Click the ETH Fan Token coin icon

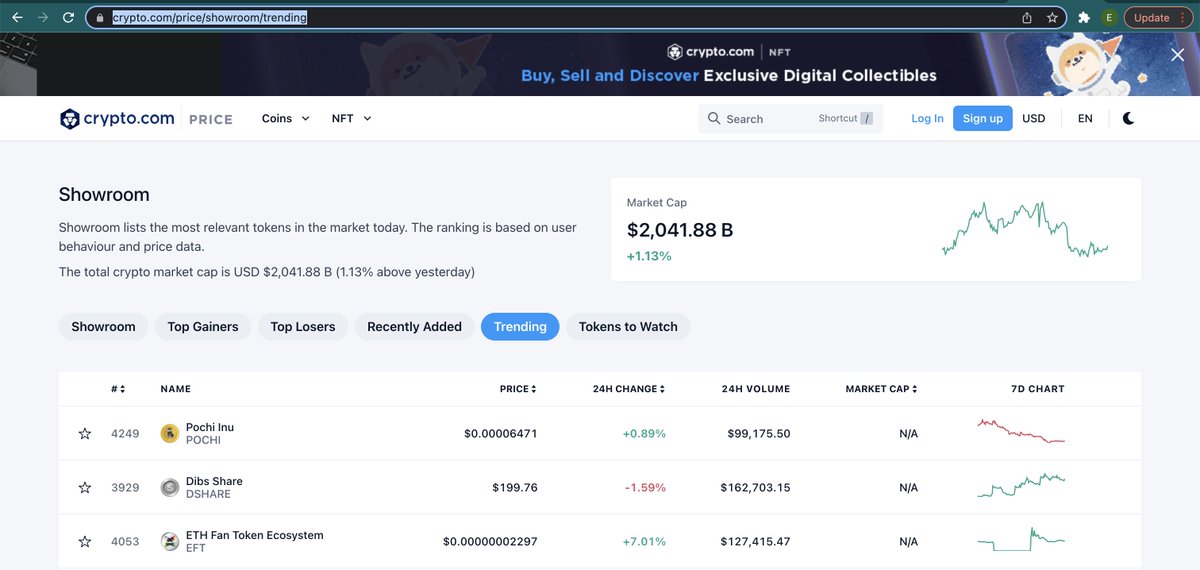pos(170,541)
